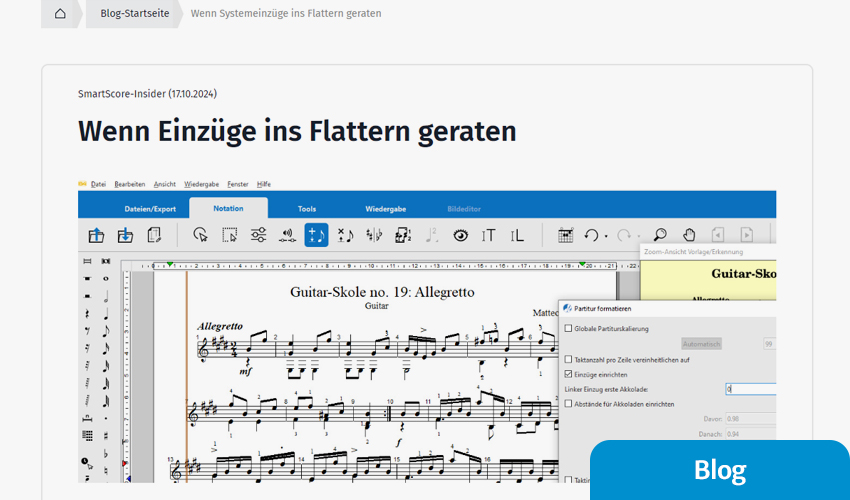Click the mixer sliders icon in toolbar
This screenshot has height=500, width=850.
pos(258,236)
